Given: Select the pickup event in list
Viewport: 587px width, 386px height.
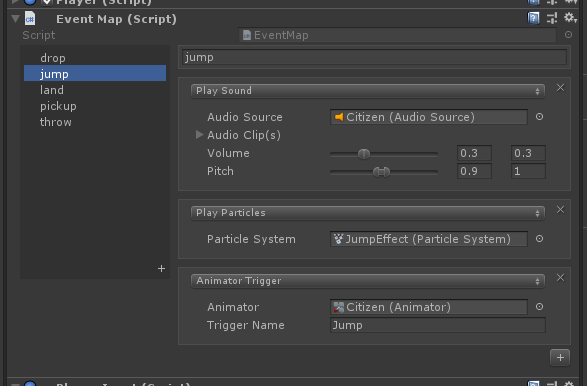Looking at the screenshot, I should pos(95,106).
